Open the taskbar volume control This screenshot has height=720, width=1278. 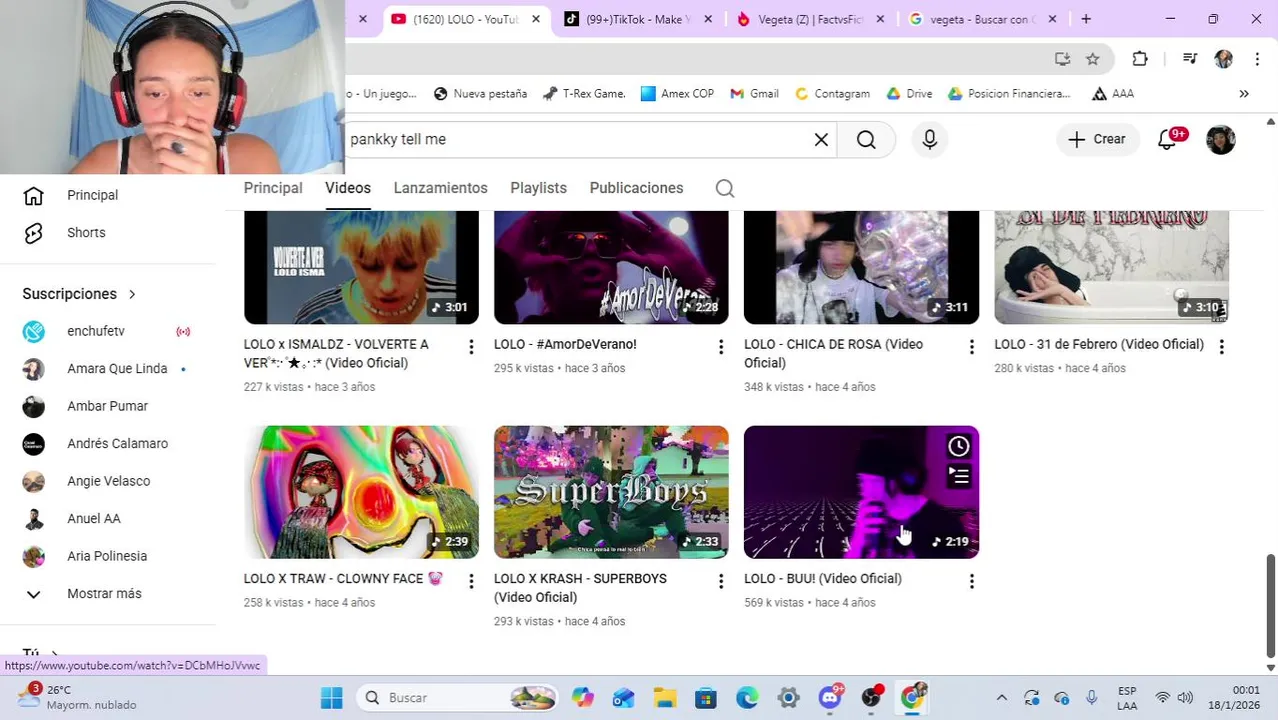click(x=1185, y=698)
